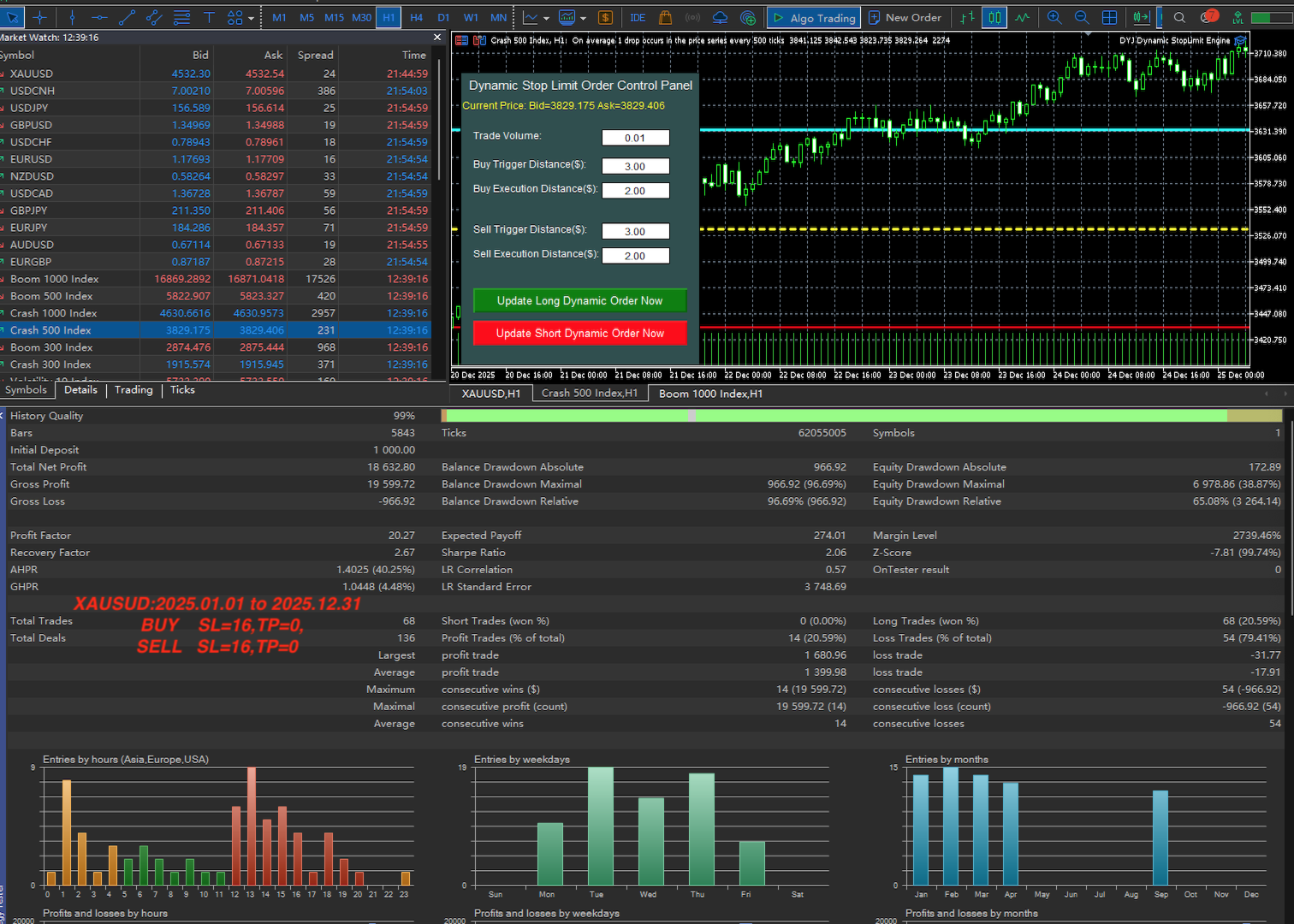The image size is (1294, 924).
Task: Open the Details tab in Market Watch
Action: (x=80, y=390)
